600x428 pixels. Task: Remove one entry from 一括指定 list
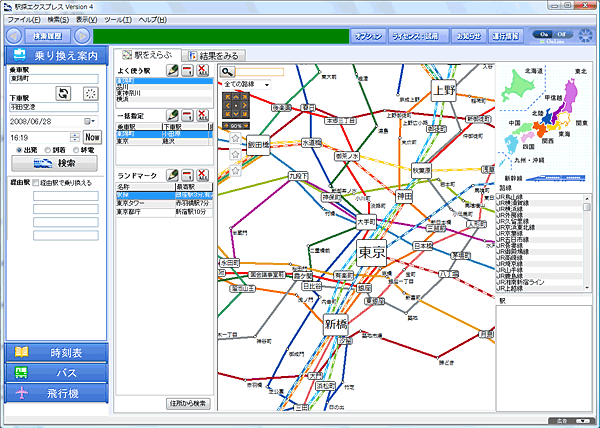click(187, 115)
